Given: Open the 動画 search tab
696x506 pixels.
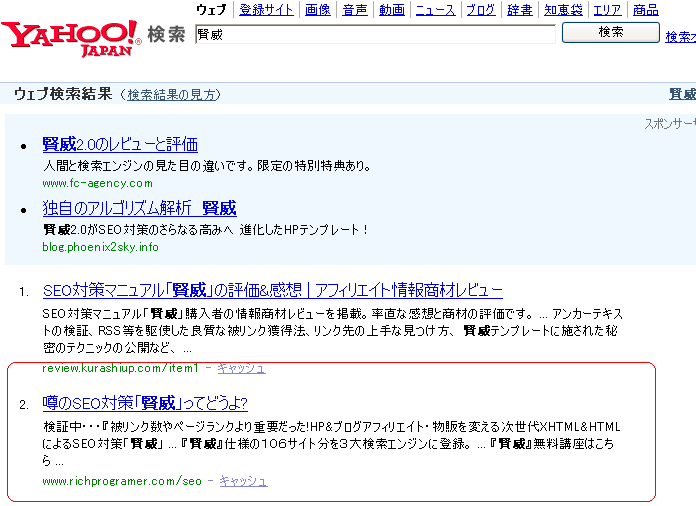Looking at the screenshot, I should (392, 10).
